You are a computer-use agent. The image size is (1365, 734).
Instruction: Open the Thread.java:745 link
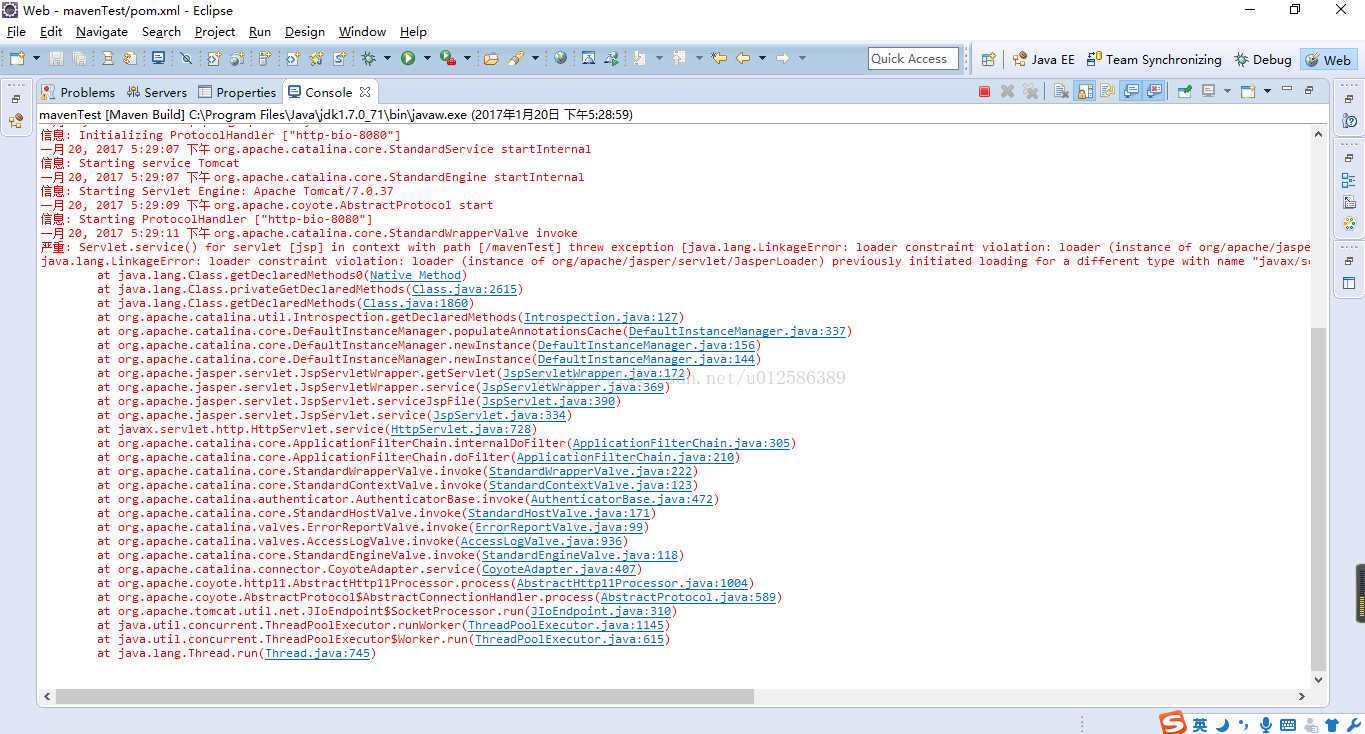(317, 653)
